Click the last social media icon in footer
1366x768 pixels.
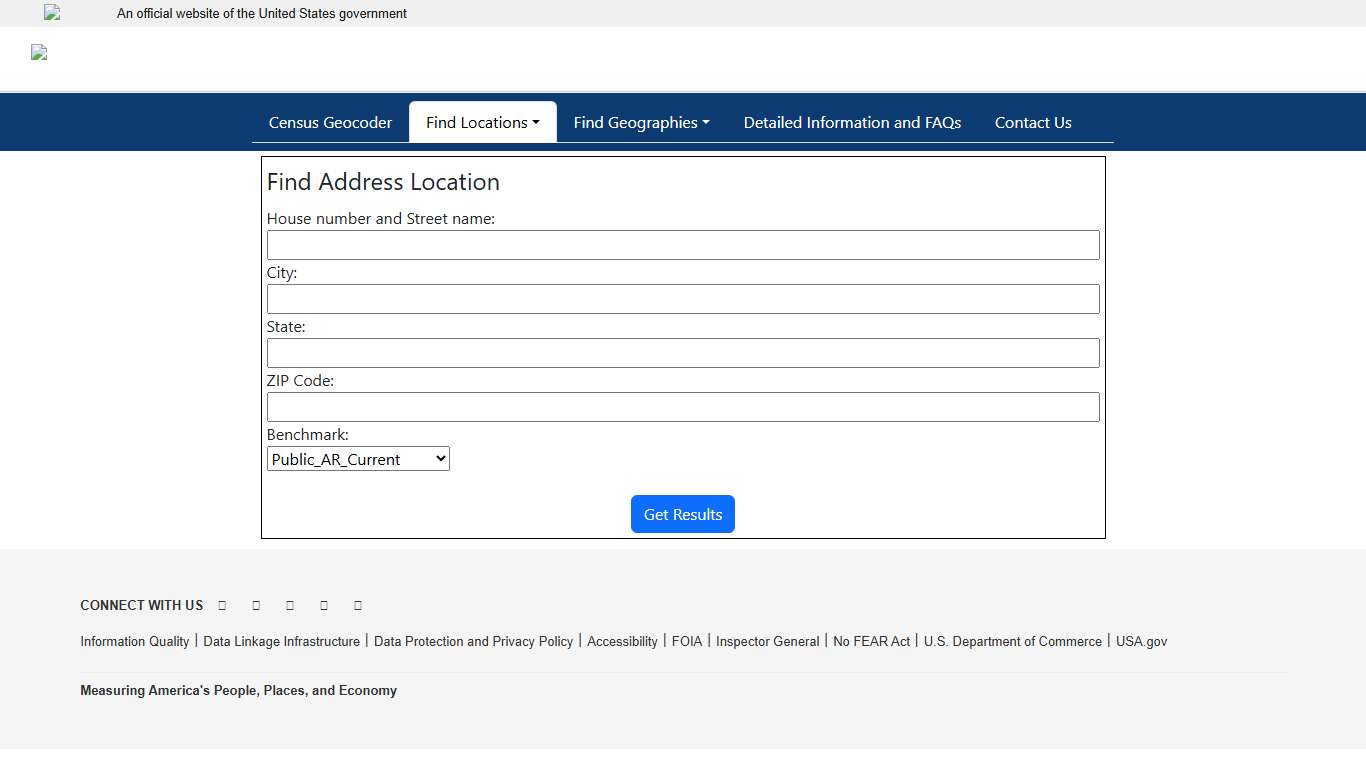click(358, 604)
